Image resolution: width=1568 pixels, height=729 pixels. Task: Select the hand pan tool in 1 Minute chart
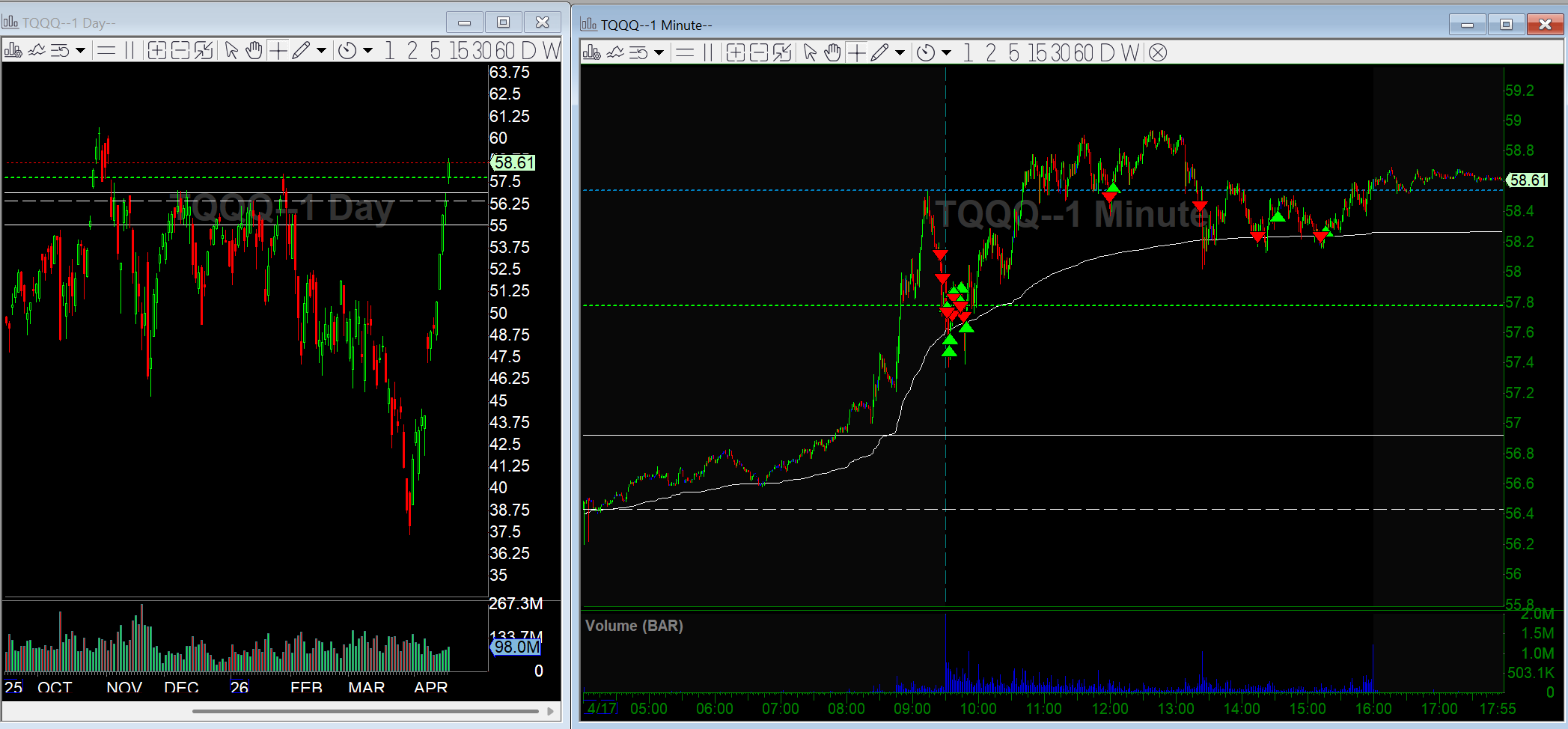click(x=833, y=52)
